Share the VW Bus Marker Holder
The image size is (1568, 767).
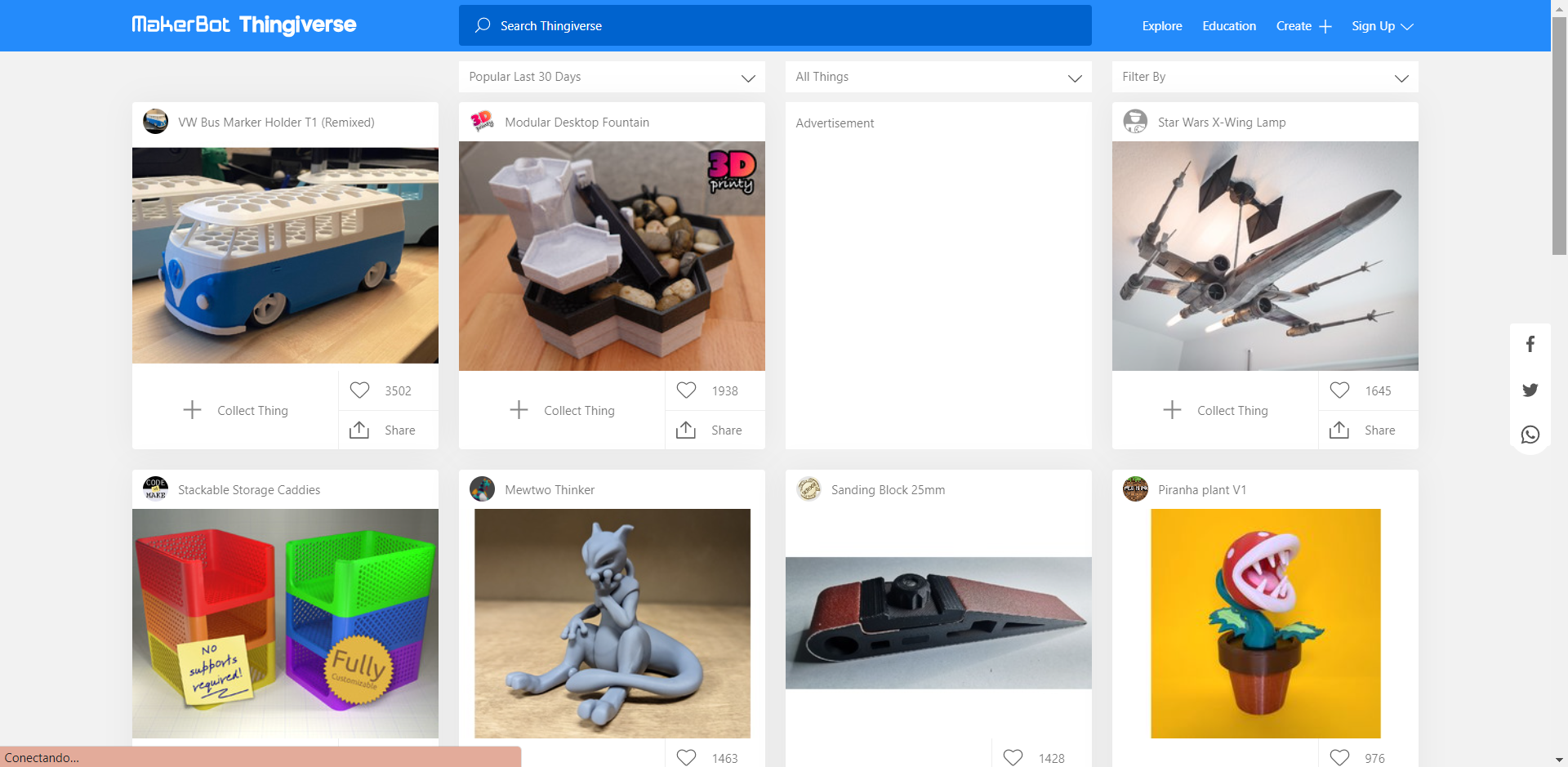tap(382, 430)
